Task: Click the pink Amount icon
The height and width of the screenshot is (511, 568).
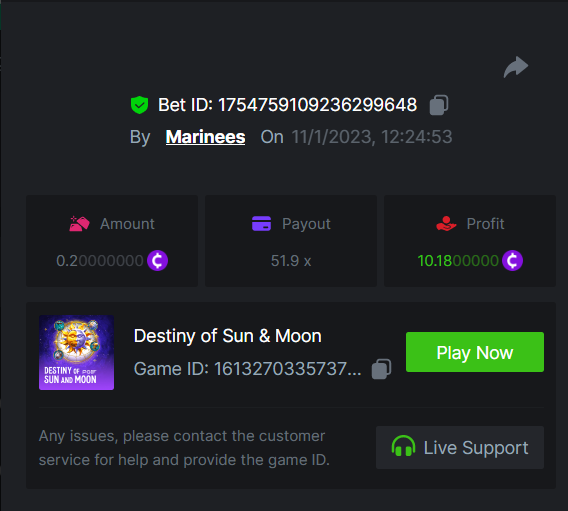Action: click(x=79, y=224)
